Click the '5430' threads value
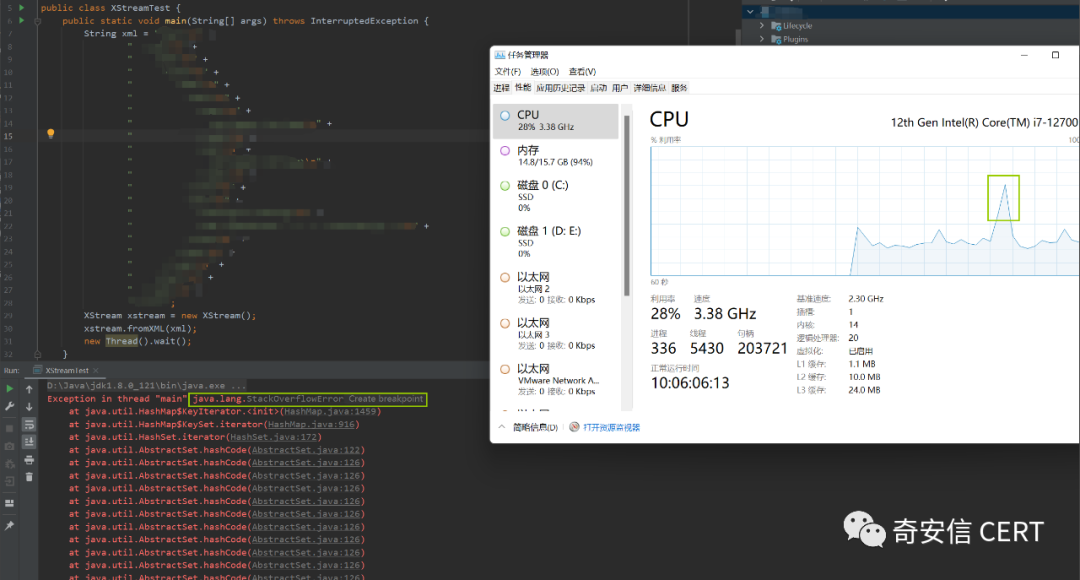 (707, 349)
